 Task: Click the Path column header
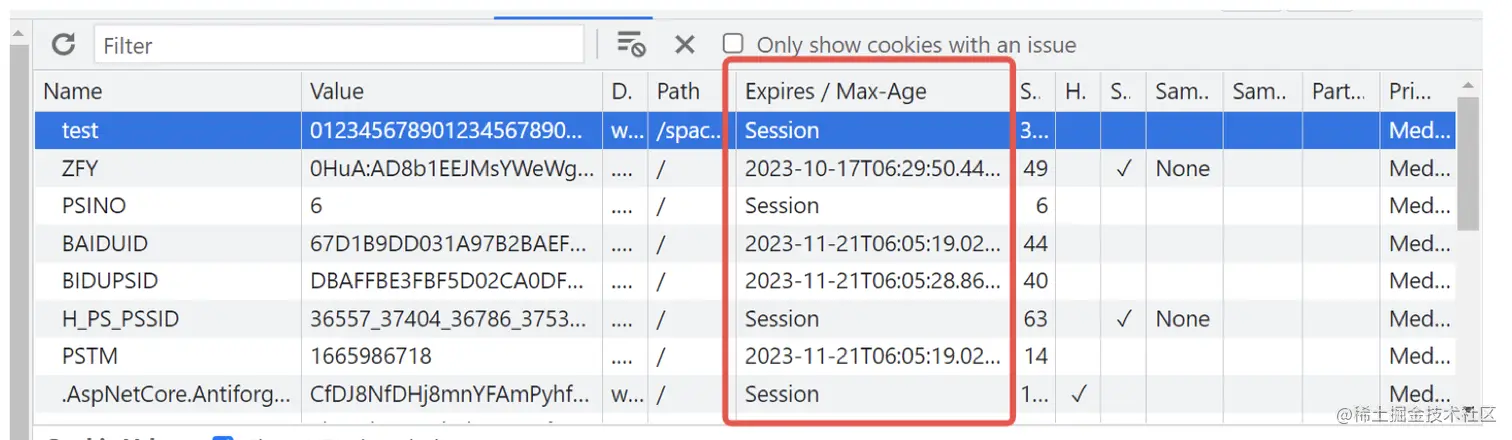click(678, 91)
